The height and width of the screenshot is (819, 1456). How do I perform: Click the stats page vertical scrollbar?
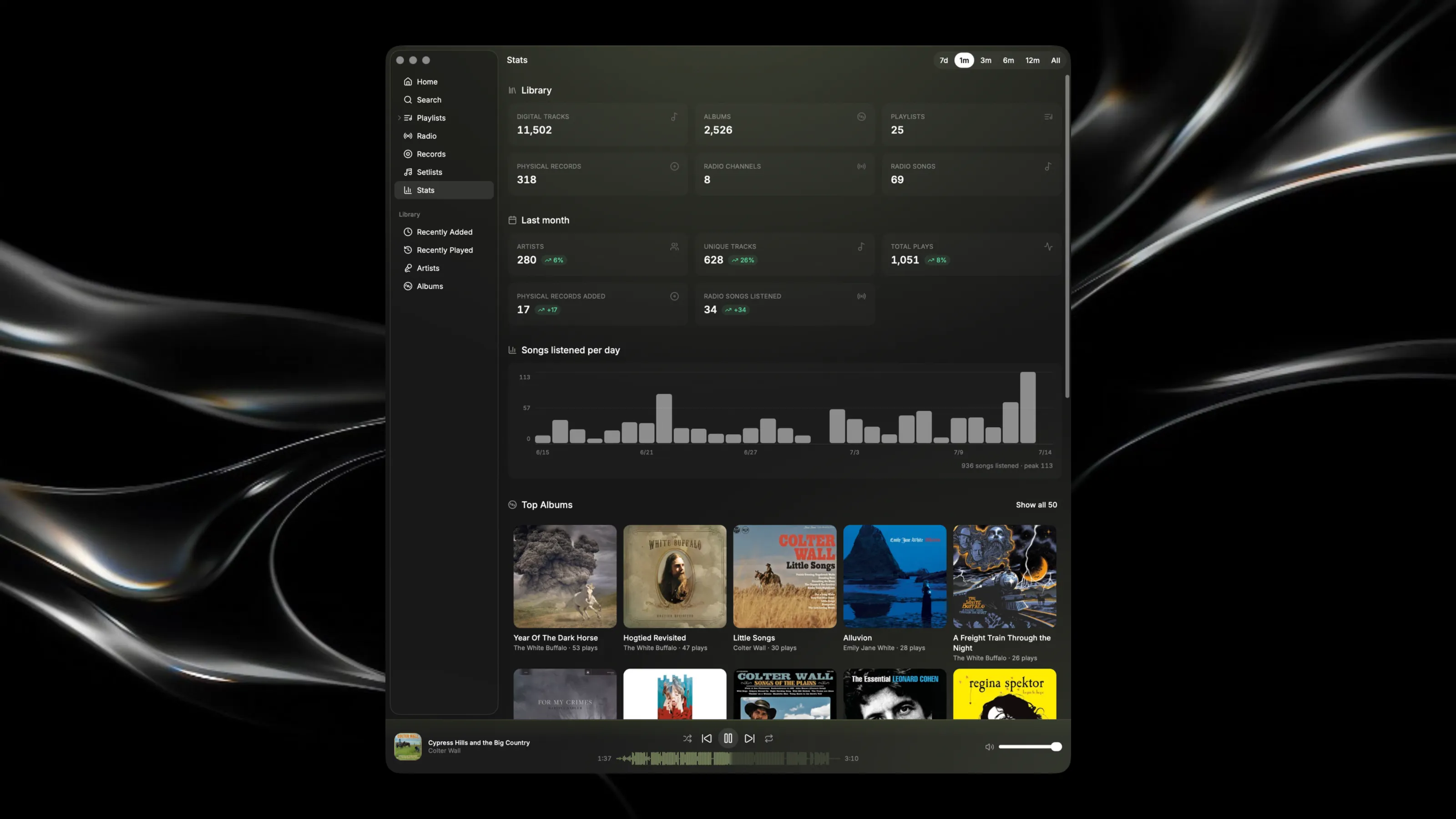point(1067,236)
